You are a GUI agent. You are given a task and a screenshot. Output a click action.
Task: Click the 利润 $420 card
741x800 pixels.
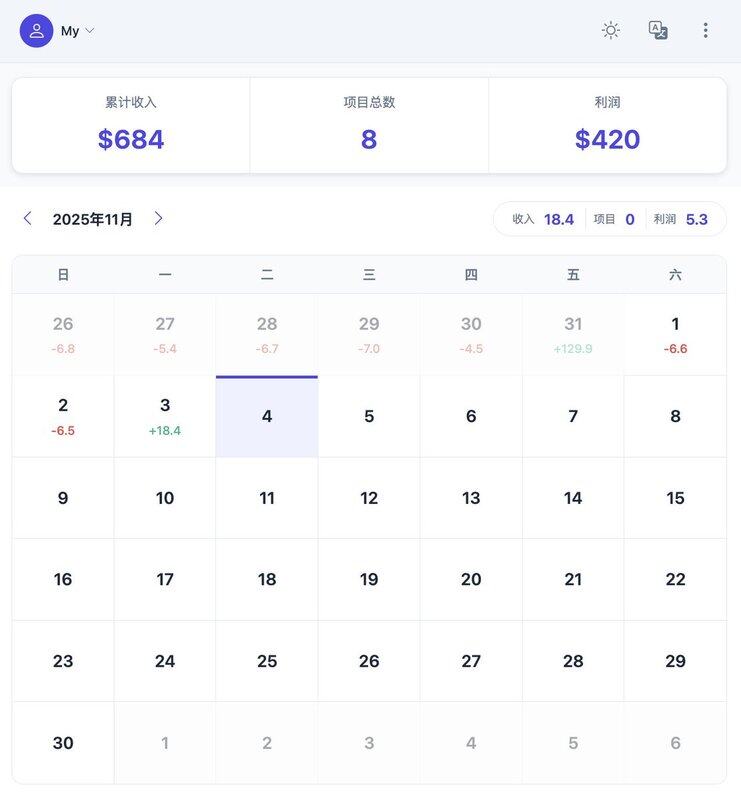tap(607, 125)
